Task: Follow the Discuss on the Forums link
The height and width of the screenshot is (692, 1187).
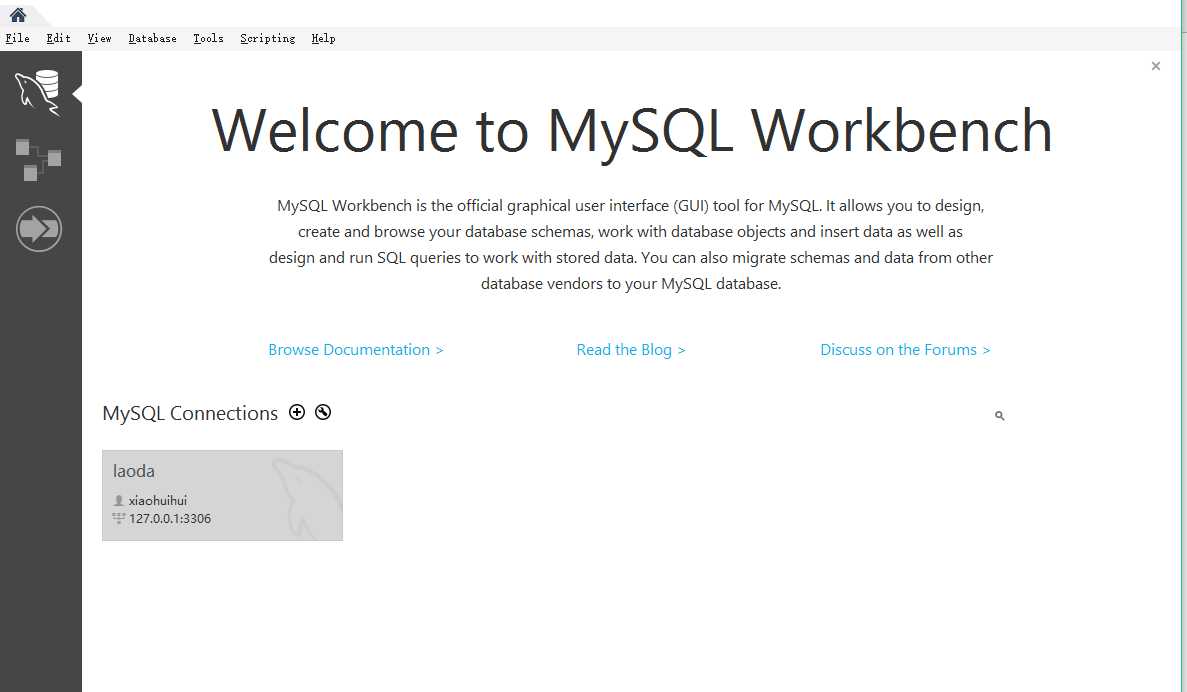Action: pos(905,350)
